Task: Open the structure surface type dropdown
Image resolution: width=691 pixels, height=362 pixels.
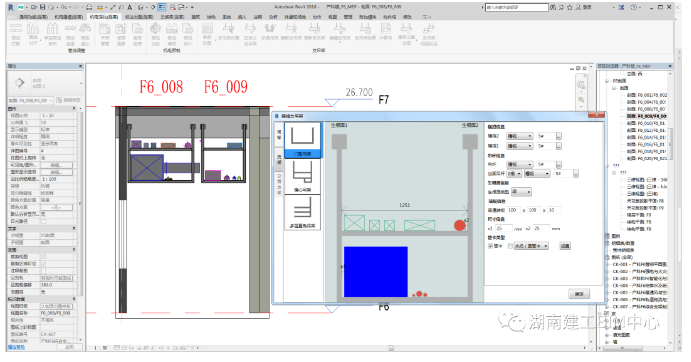Action: 521,192
